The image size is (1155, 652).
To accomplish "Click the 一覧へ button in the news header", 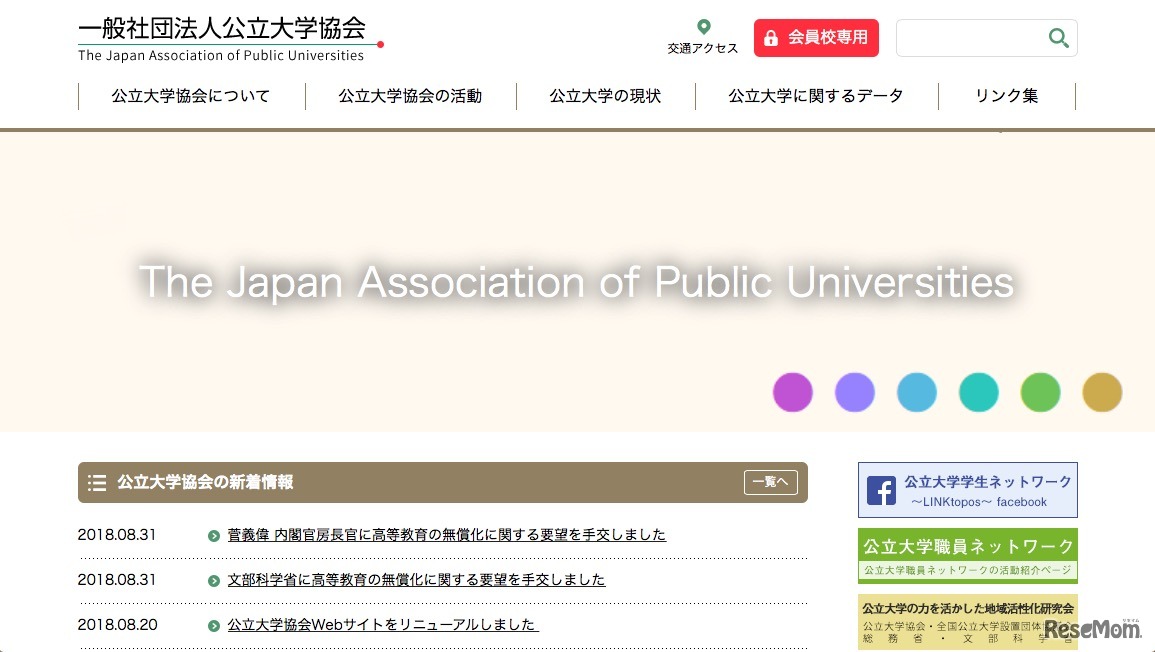I will tap(769, 482).
